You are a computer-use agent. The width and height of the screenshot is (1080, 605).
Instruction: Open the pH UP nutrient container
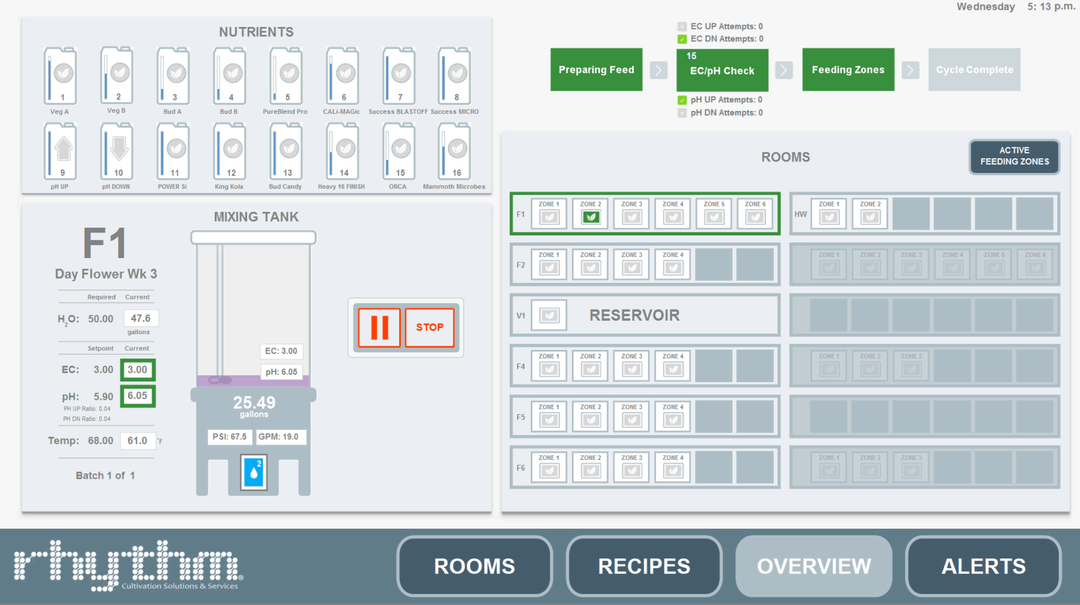(59, 152)
